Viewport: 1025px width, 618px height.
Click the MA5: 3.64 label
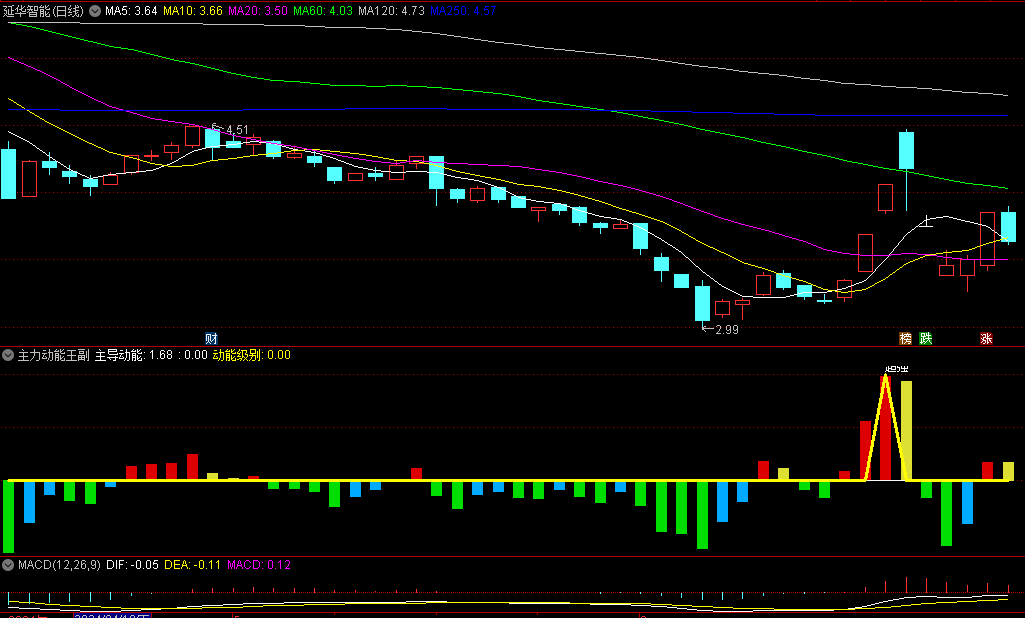tap(131, 11)
